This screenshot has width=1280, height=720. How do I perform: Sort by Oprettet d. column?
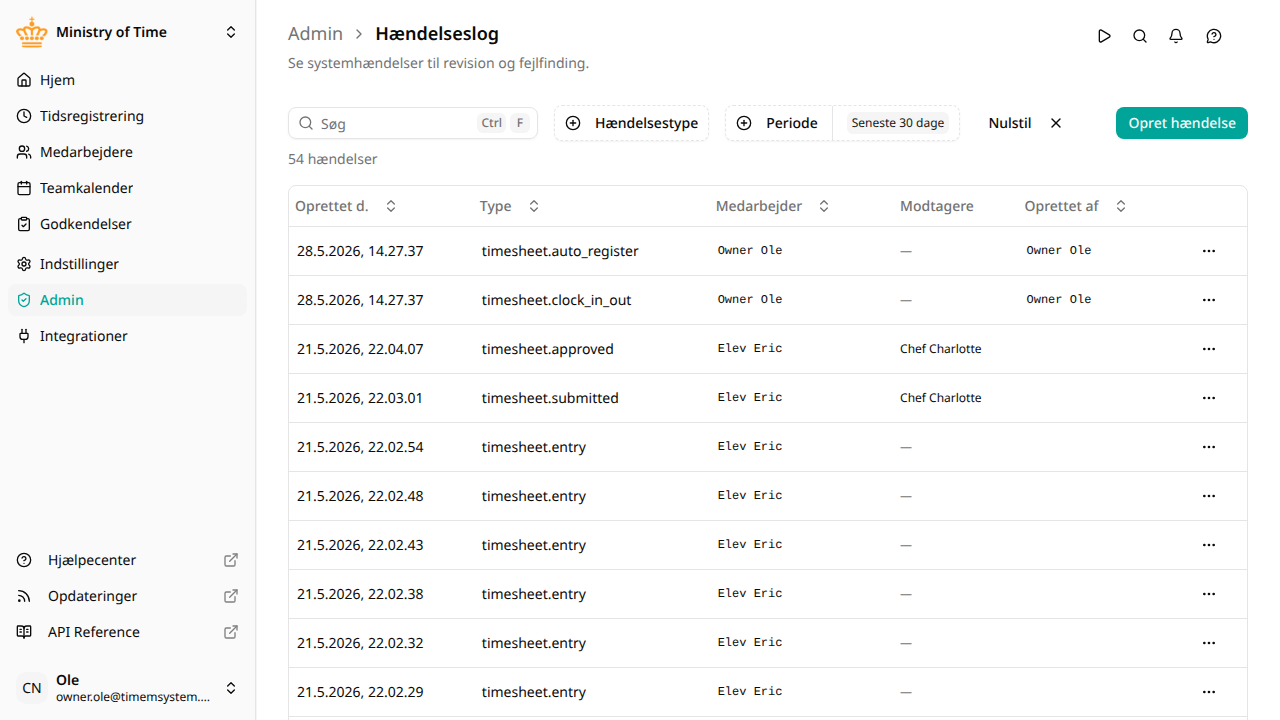pos(346,206)
